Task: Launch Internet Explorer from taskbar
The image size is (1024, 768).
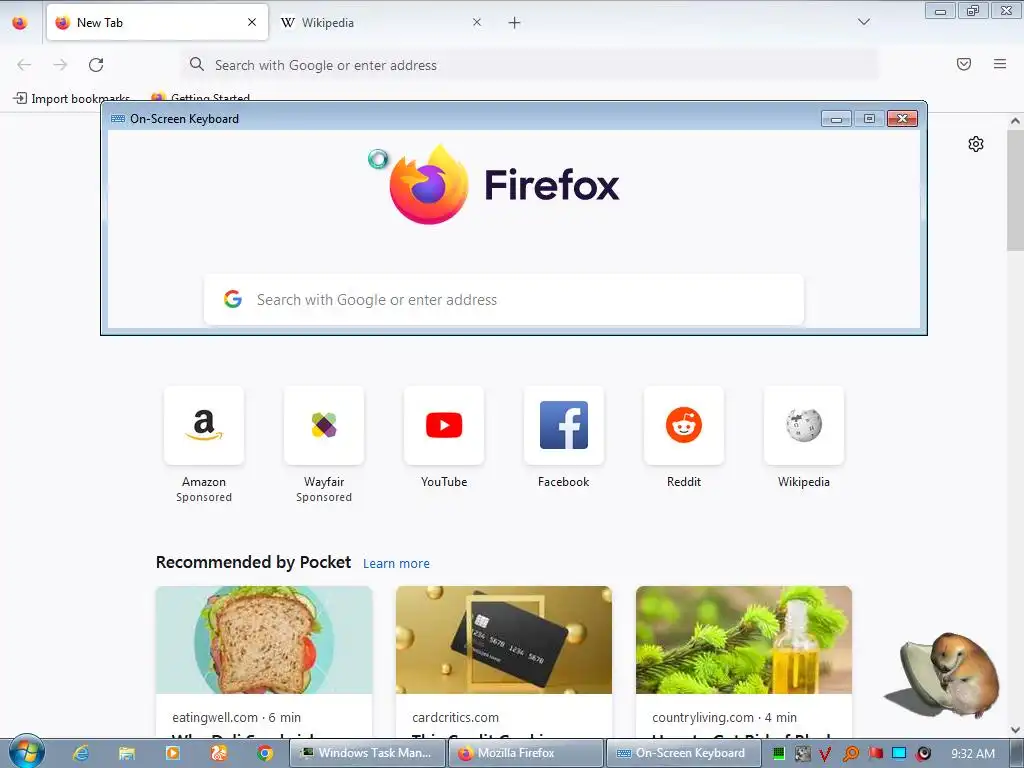Action: [x=81, y=753]
